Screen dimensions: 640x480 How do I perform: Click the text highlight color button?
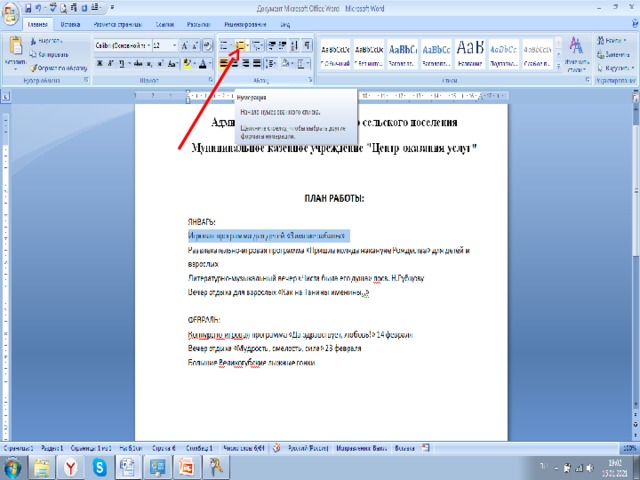pyautogui.click(x=188, y=63)
